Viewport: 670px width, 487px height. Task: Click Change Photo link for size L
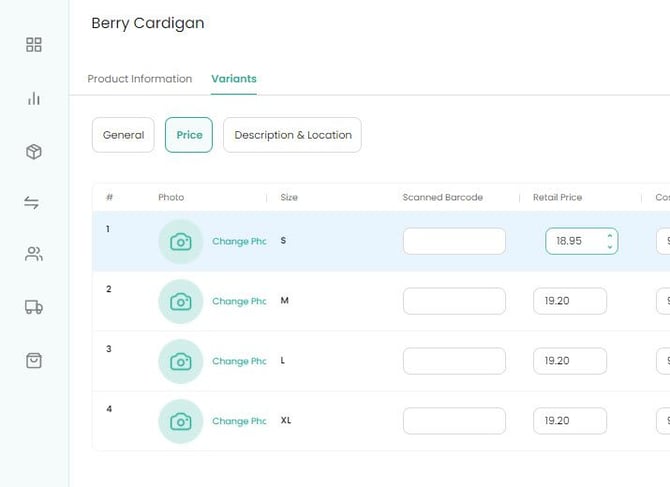coord(239,362)
